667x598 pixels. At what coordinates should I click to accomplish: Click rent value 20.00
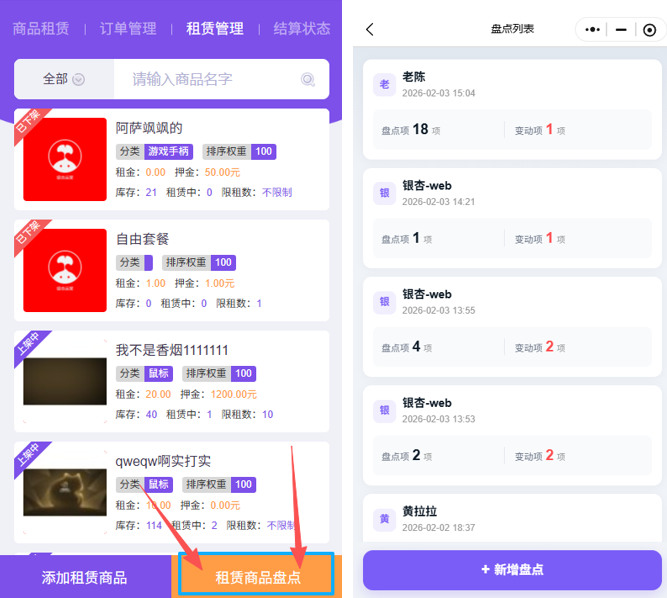click(158, 394)
